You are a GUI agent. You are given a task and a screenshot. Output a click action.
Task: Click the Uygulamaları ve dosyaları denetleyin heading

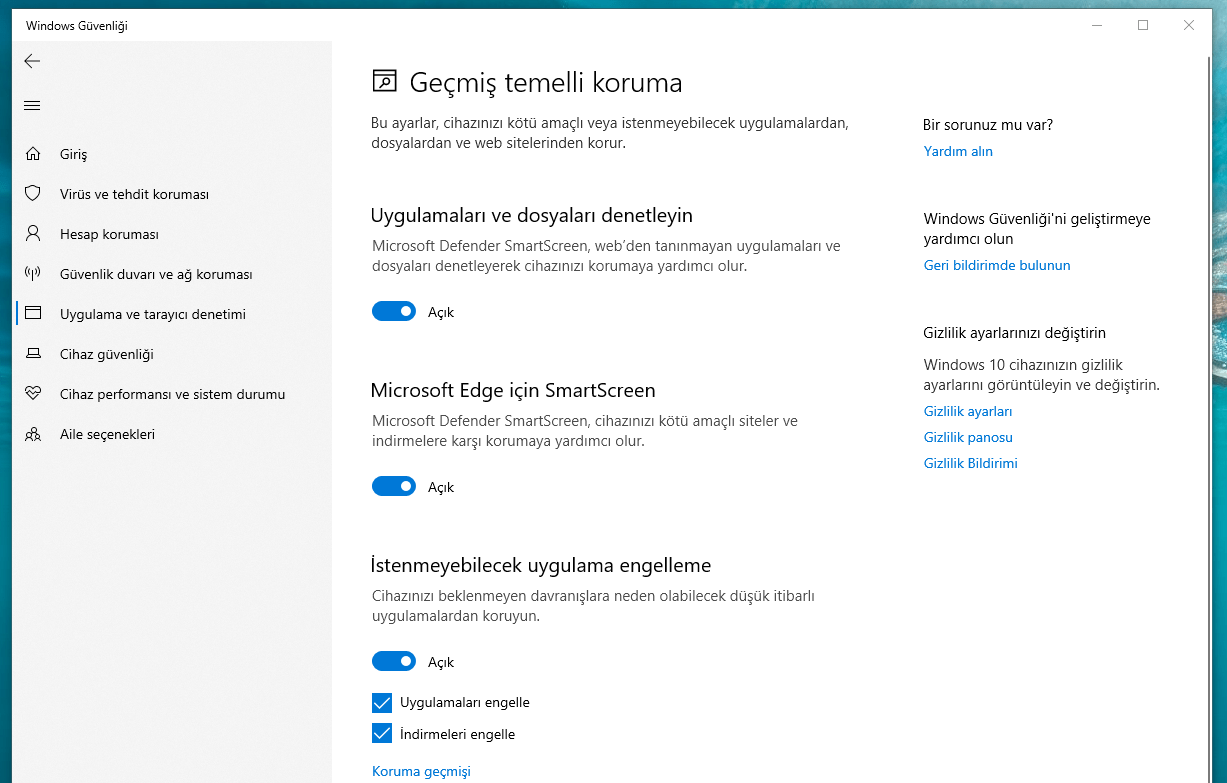pos(531,215)
